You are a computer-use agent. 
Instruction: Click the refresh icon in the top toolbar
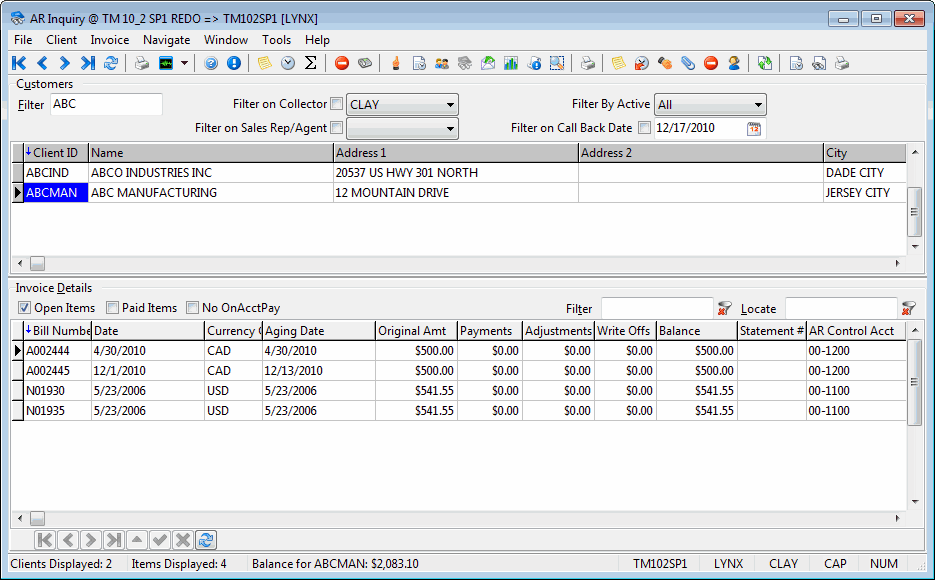pyautogui.click(x=111, y=63)
